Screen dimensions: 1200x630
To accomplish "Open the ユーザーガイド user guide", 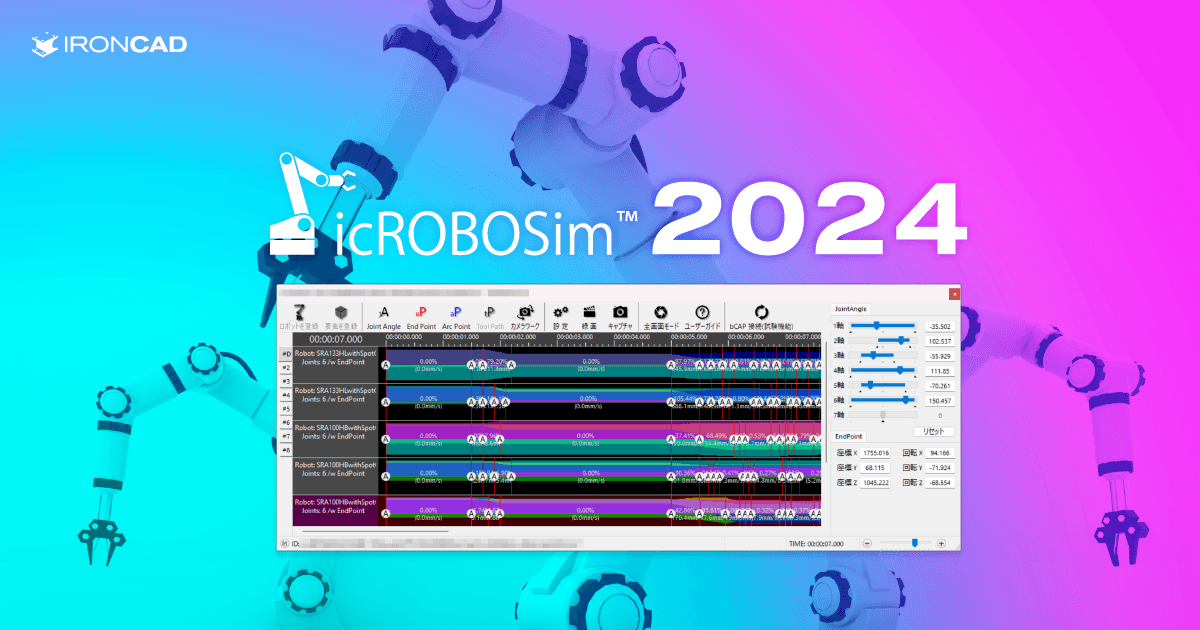I will [x=701, y=311].
